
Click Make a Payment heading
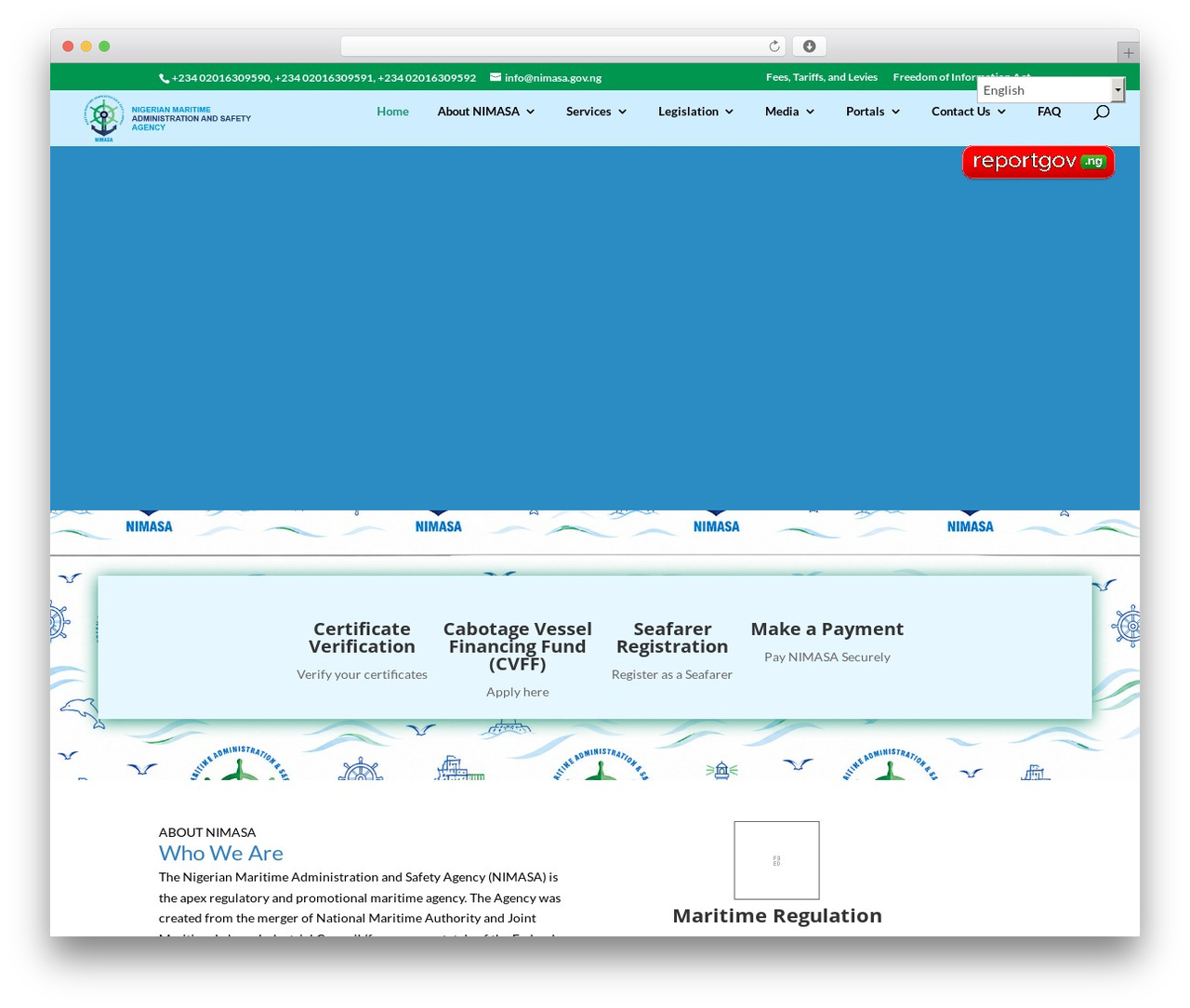pos(826,630)
